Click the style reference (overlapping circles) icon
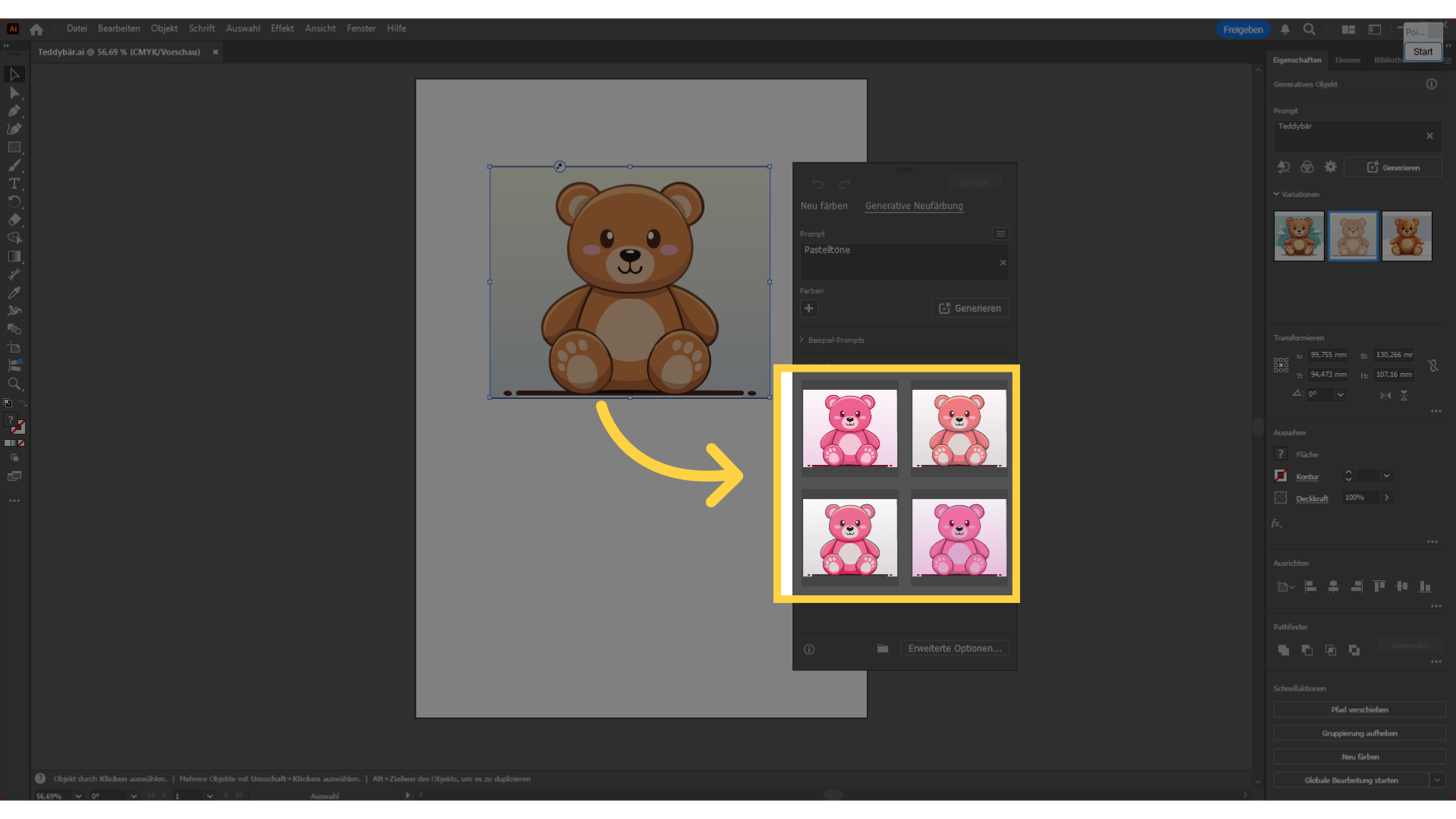This screenshot has width=1456, height=819. click(1307, 167)
